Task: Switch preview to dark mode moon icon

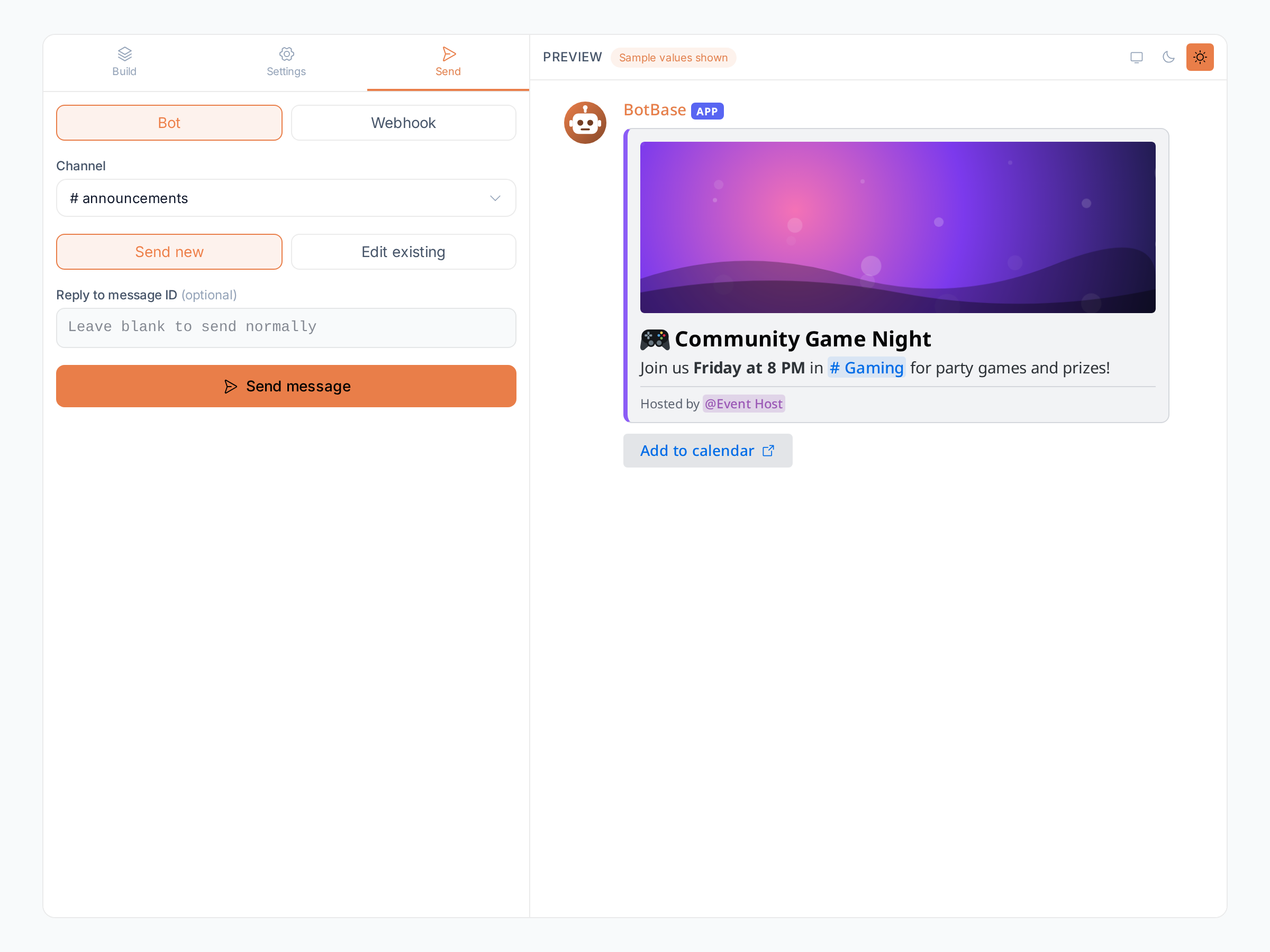Action: 1168,57
